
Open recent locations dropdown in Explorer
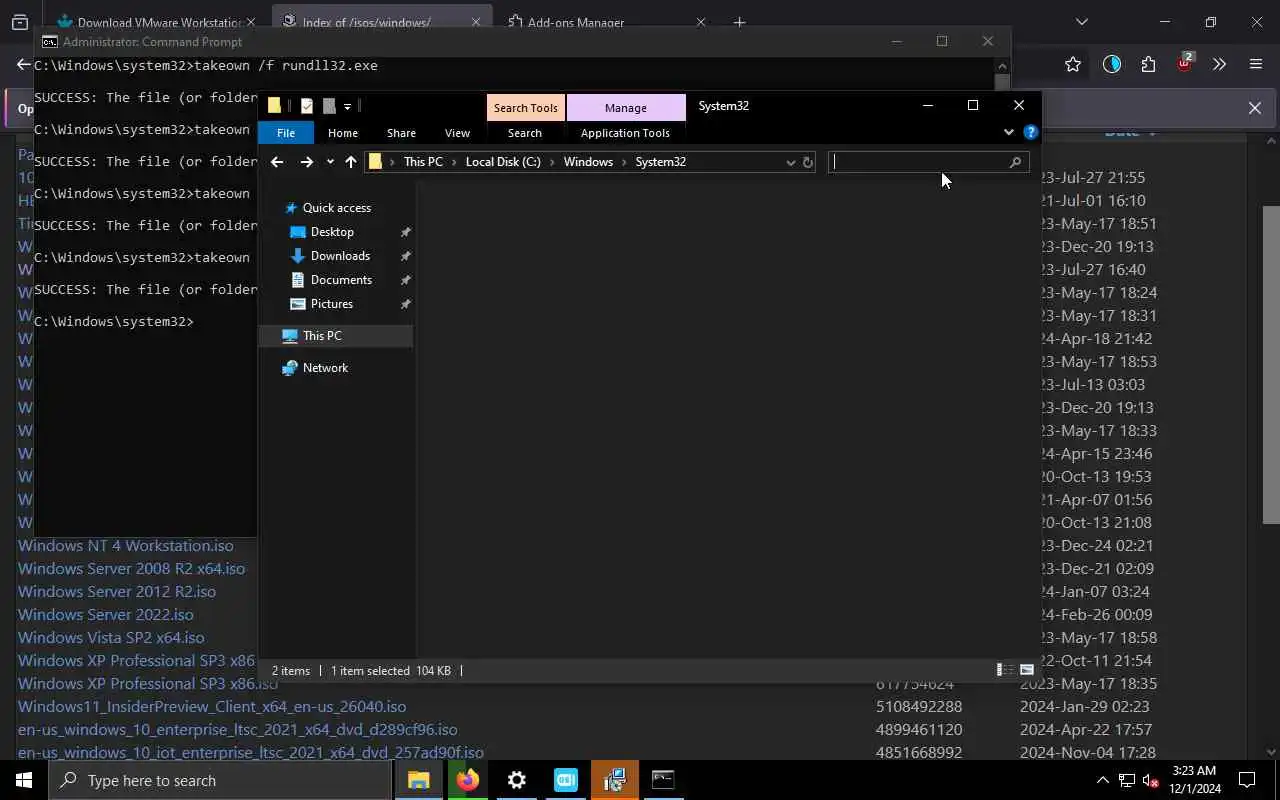coord(330,162)
